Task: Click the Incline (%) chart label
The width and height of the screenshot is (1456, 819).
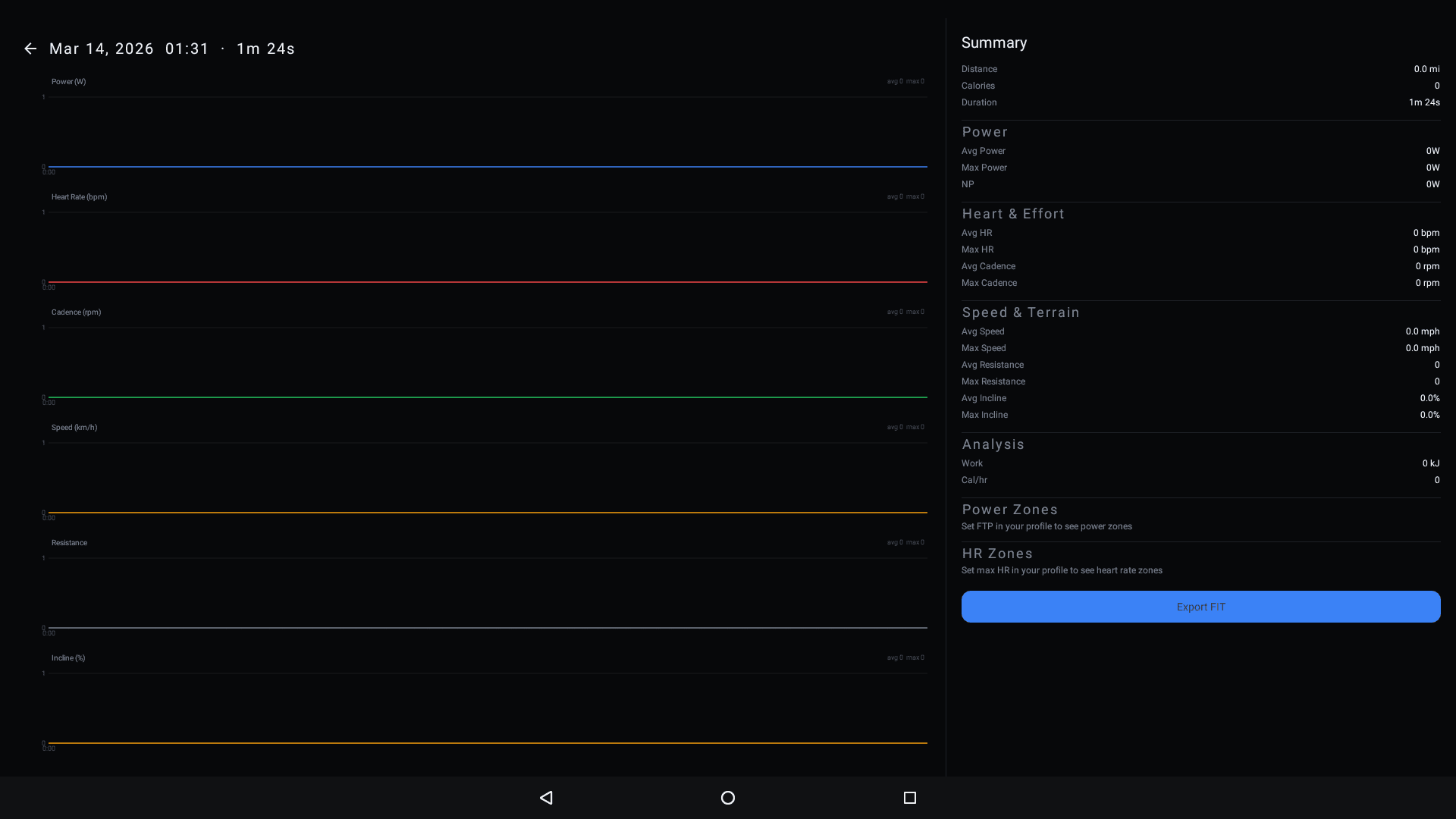Action: point(68,658)
